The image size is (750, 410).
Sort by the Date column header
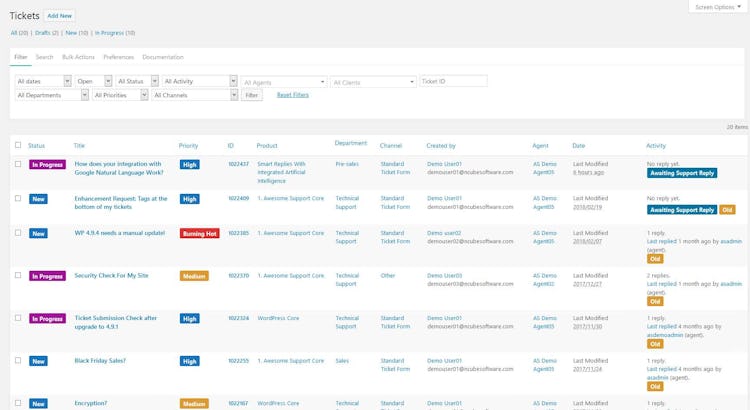579,145
